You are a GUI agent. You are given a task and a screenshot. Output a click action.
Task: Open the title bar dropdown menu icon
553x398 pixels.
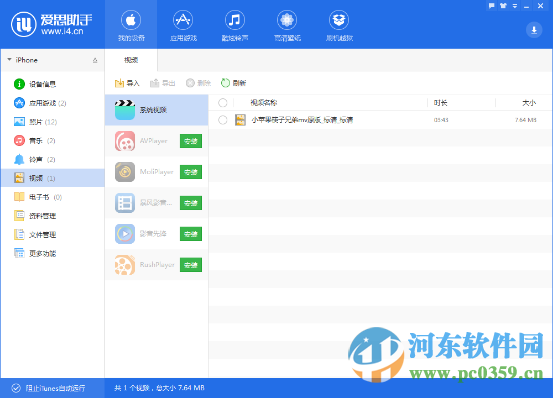pos(515,6)
